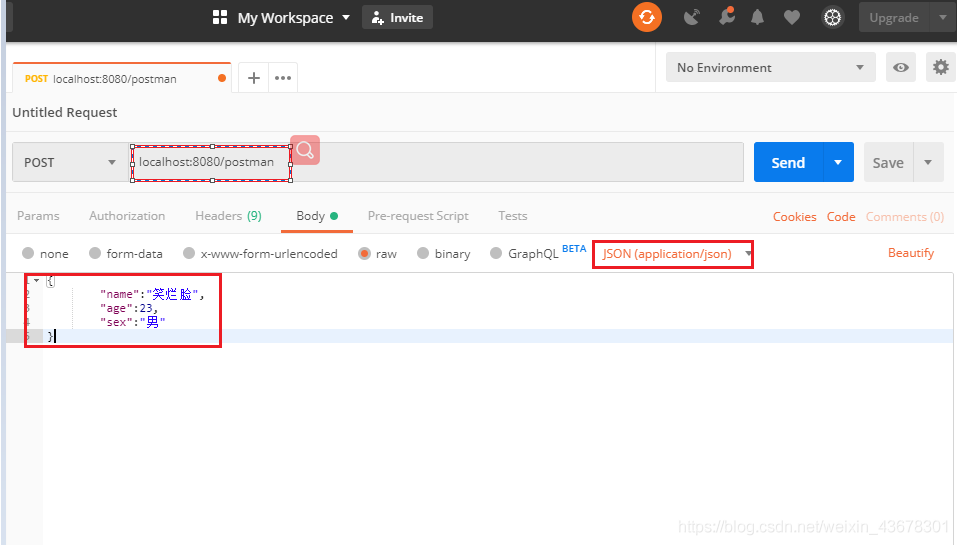The image size is (957, 545).
Task: Click the Untitled Request title
Action: 65,112
